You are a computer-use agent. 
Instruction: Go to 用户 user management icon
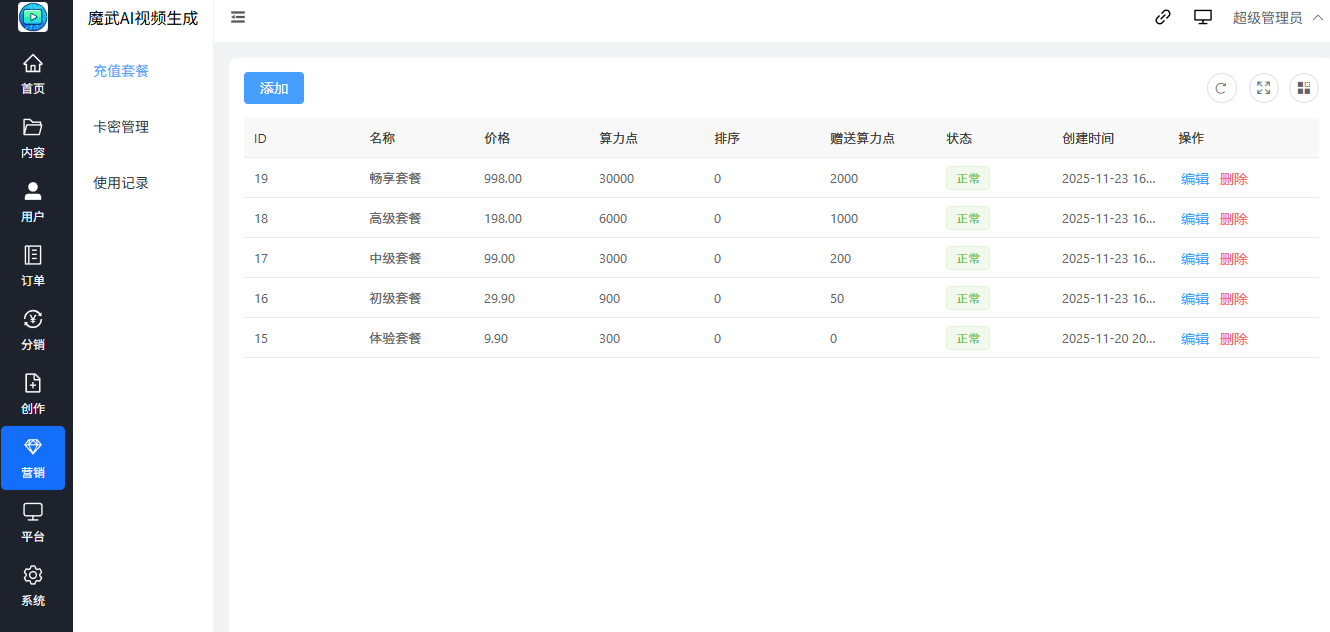tap(33, 192)
